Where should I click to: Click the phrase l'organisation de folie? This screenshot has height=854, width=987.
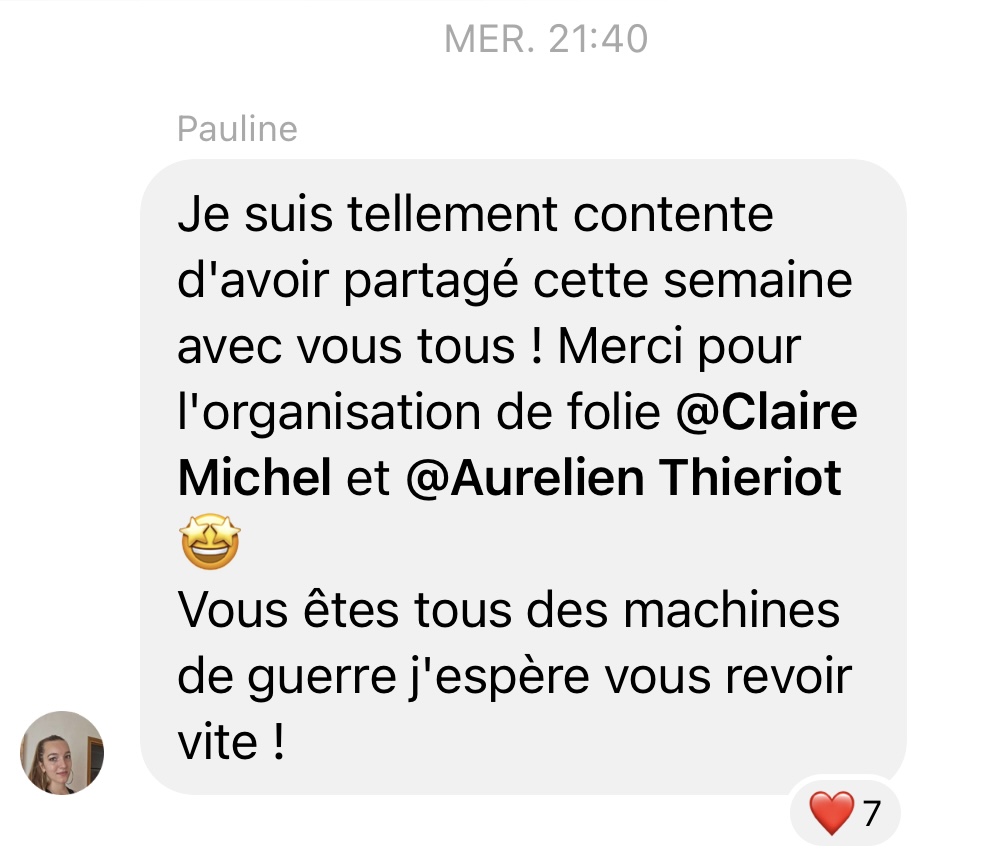point(419,413)
